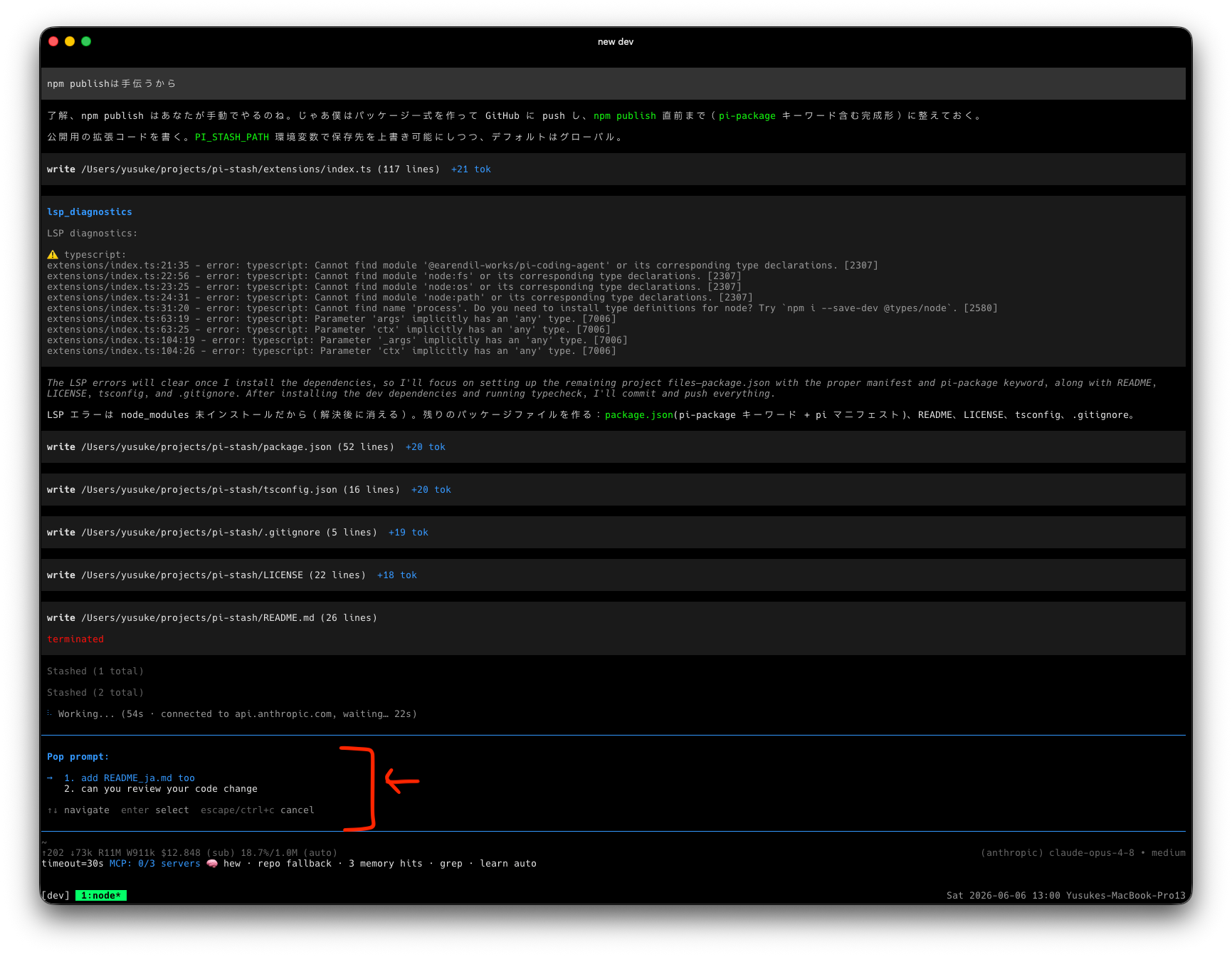Viewport: 1232px width, 957px height.
Task: Click the yellow minimize button of the window
Action: click(x=70, y=41)
